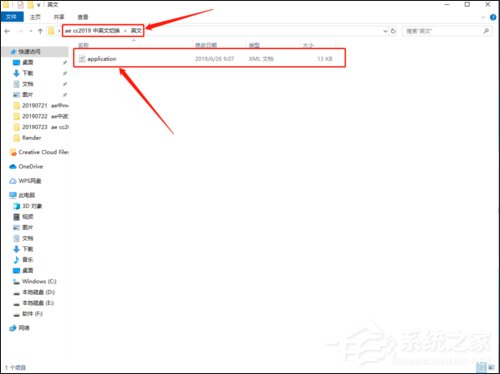Sort by the 名称 column header
Screen dimensions: 500x374
[83, 45]
